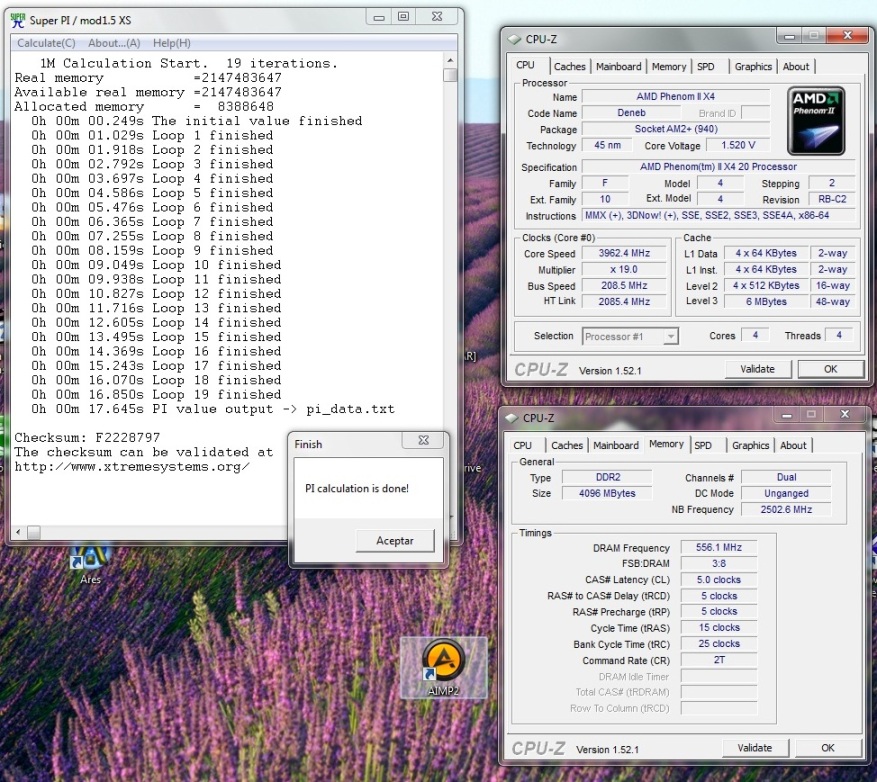Click the Multiplier value x 19.0

point(624,270)
